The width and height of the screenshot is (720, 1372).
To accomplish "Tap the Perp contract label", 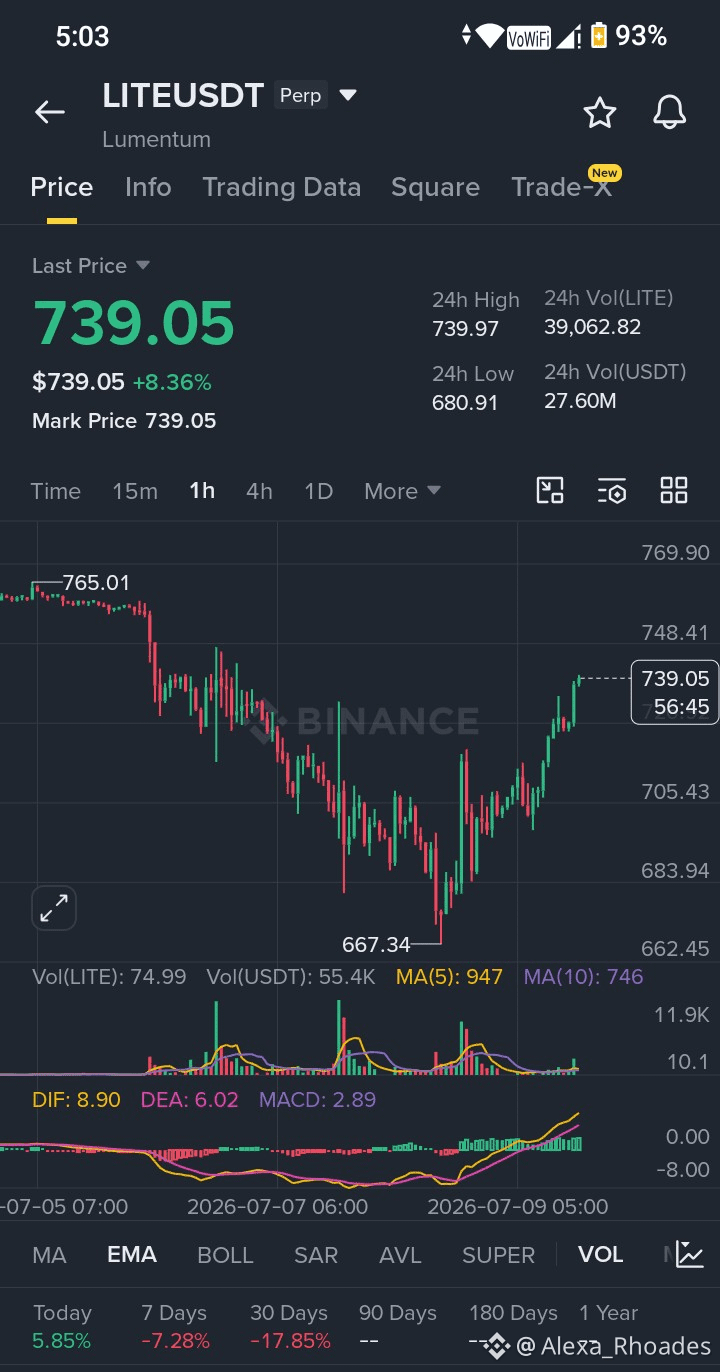I will [x=300, y=95].
